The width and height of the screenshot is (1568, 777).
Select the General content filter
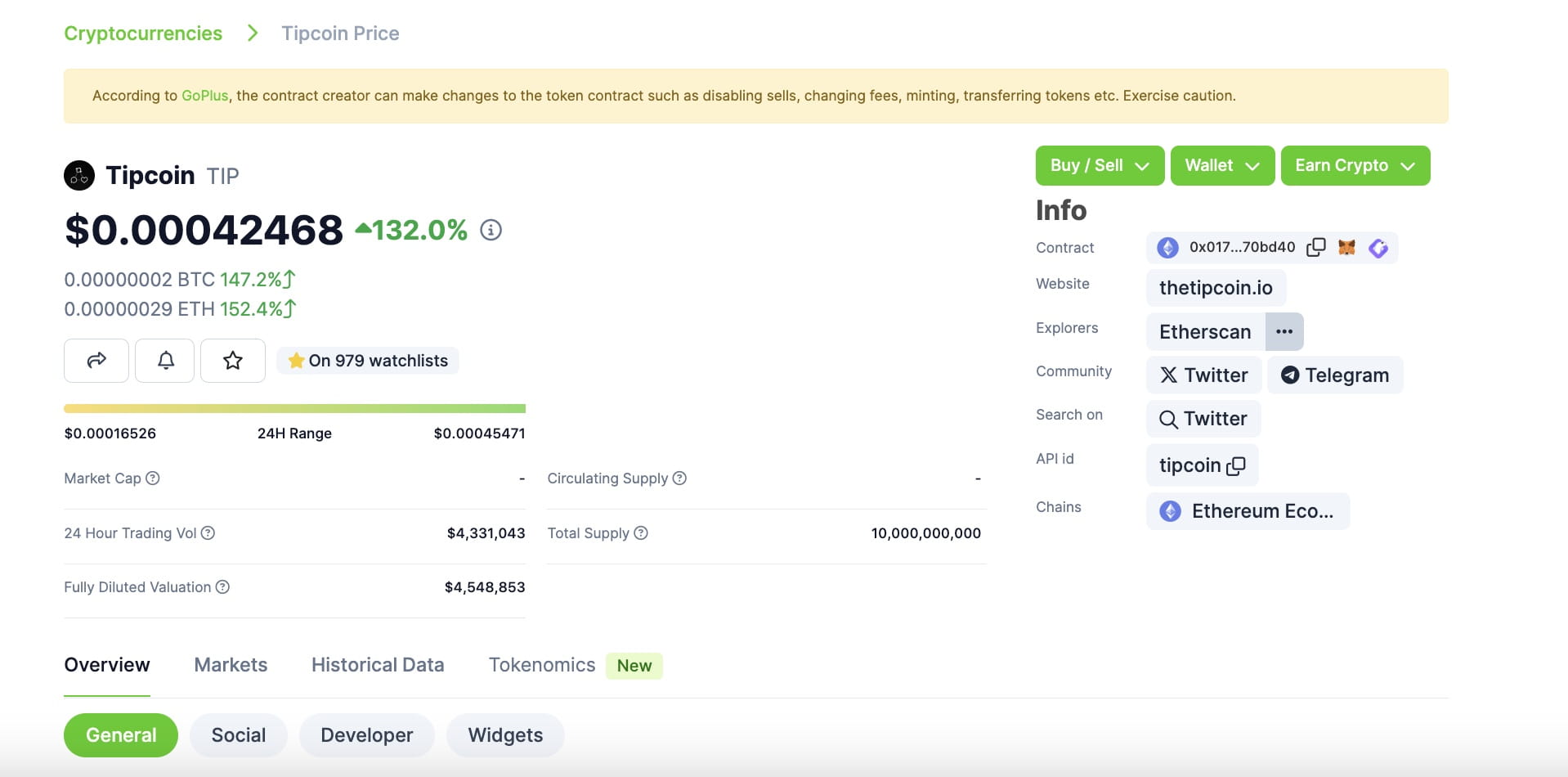pyautogui.click(x=120, y=734)
